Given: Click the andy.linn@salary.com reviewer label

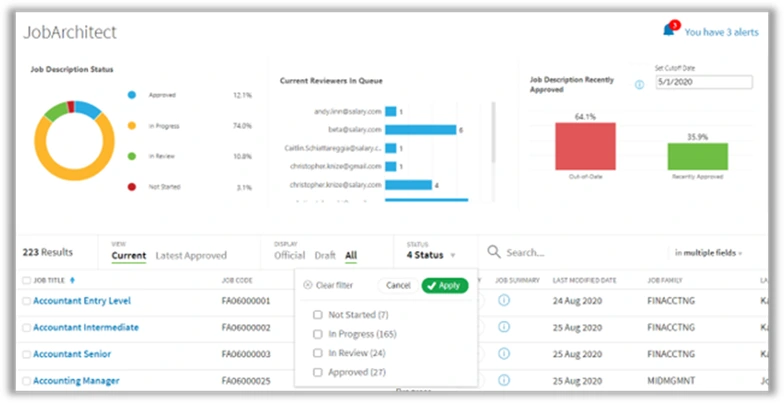Looking at the screenshot, I should 348,112.
